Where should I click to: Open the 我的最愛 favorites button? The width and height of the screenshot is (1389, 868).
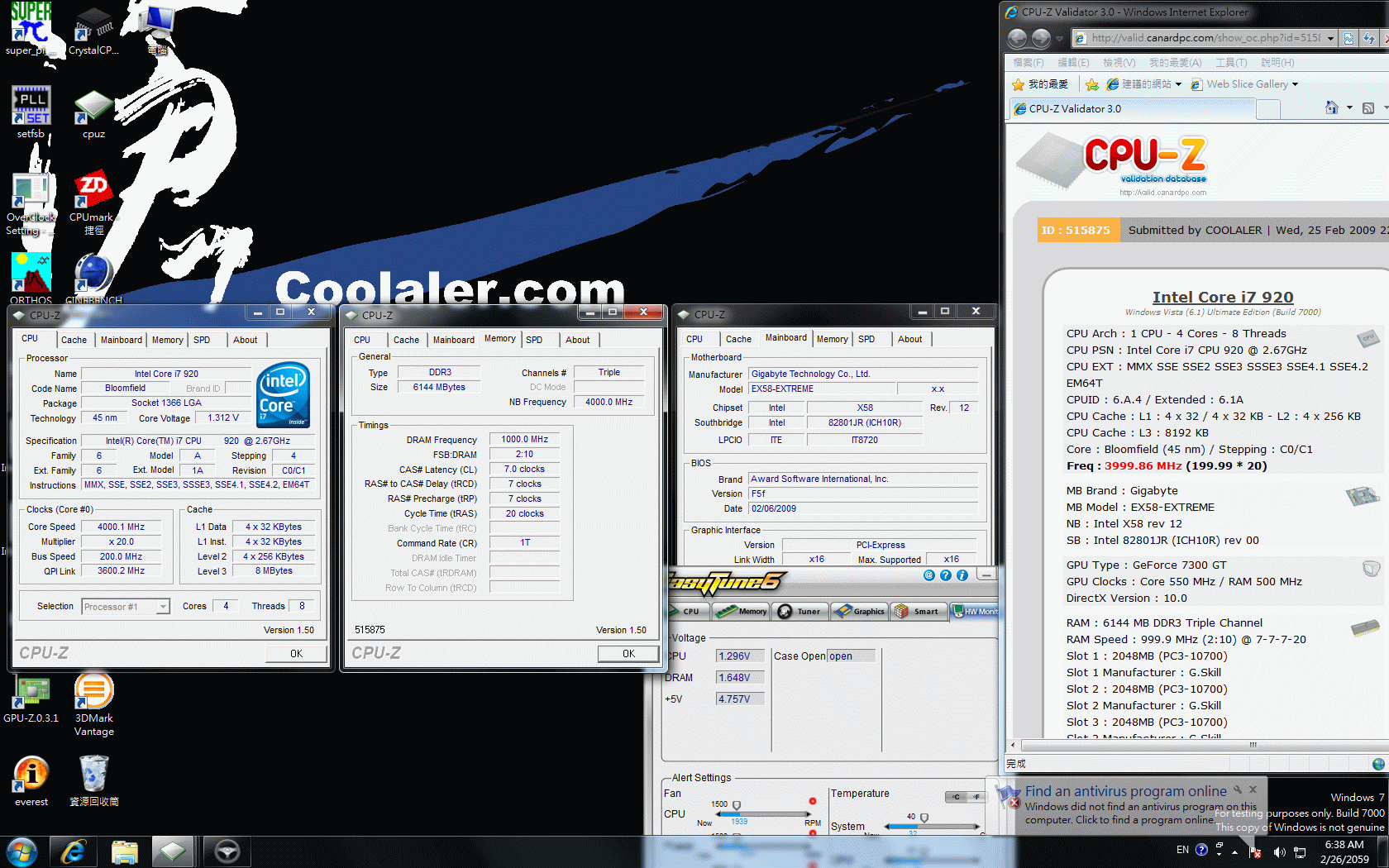pos(1040,84)
